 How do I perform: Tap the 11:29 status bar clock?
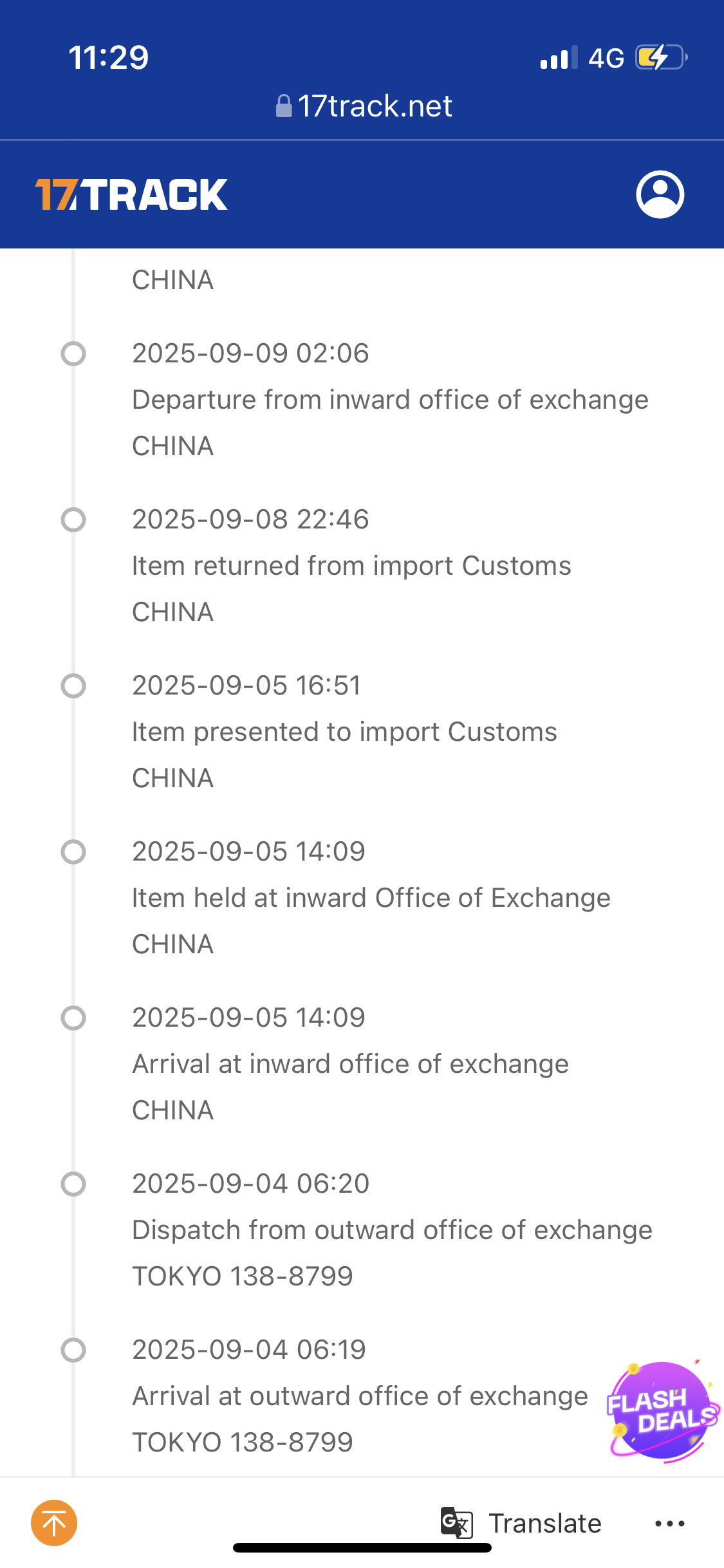[x=108, y=57]
